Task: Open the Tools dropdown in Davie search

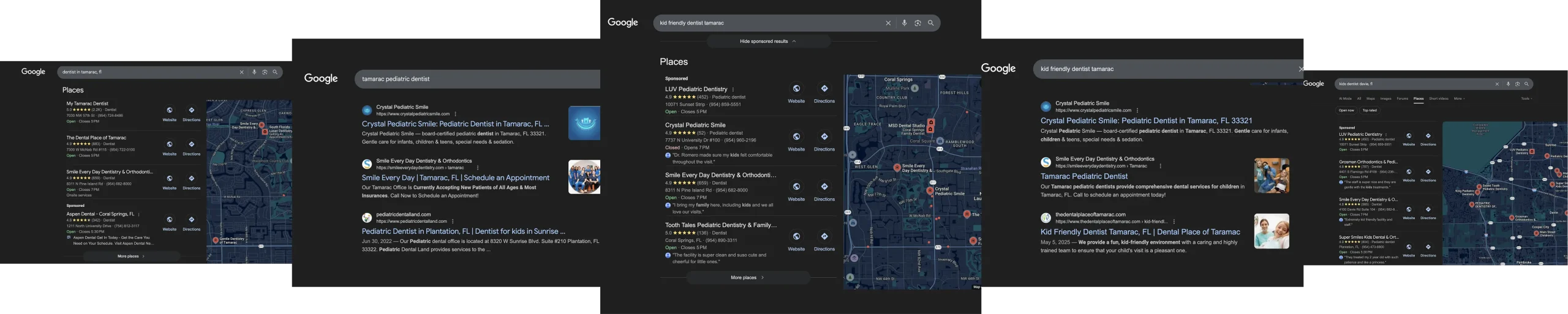Action: [1526, 99]
